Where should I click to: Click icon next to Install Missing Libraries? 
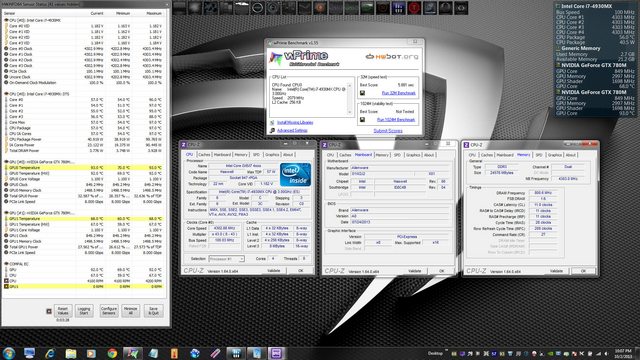tap(272, 122)
